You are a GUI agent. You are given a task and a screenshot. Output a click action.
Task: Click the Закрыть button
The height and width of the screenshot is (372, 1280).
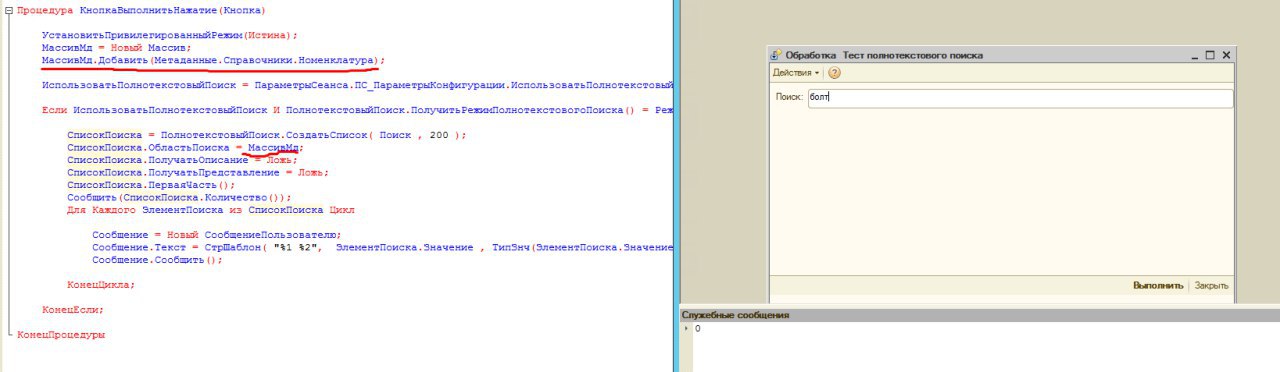point(1211,286)
